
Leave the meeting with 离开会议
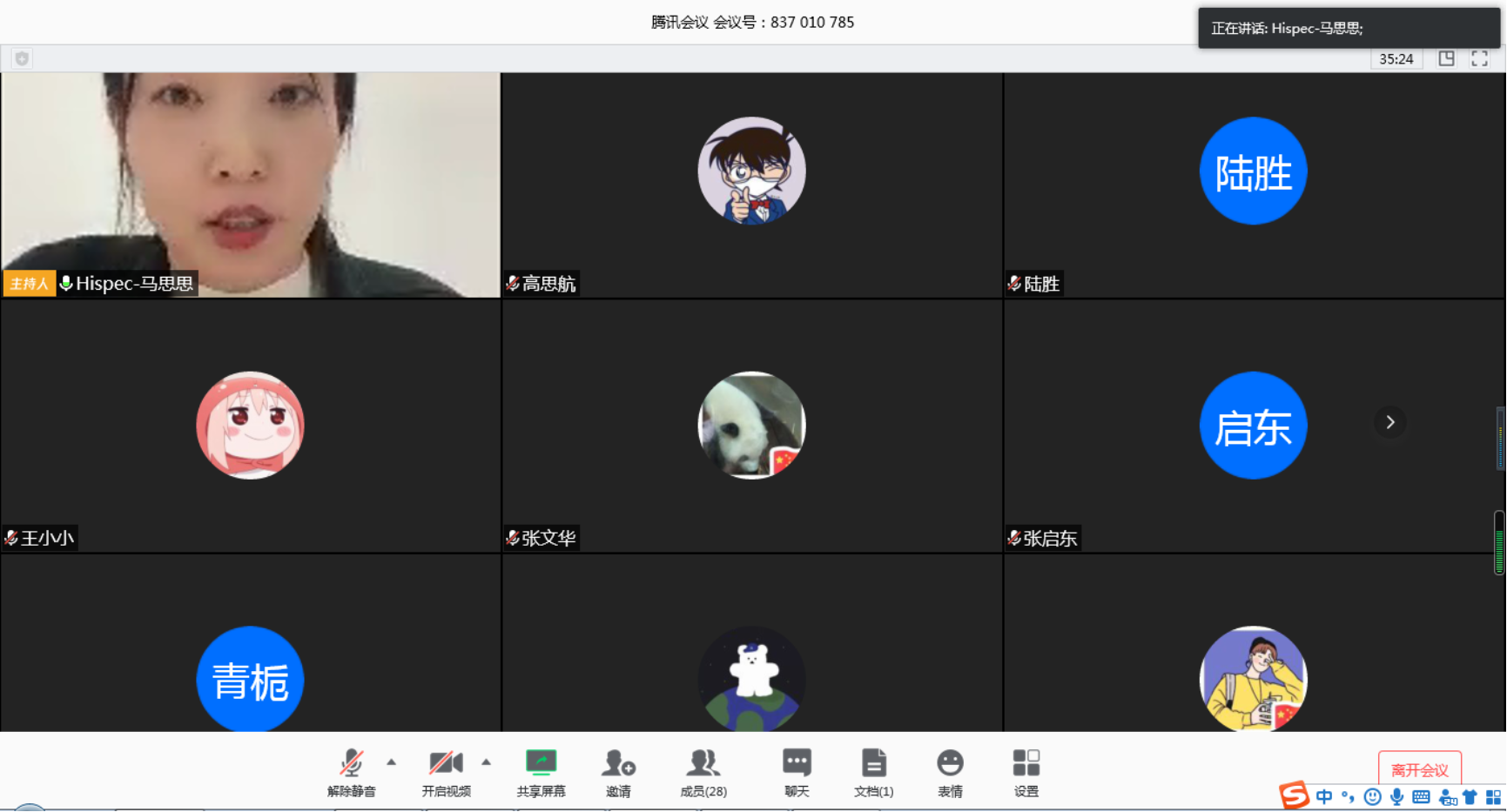pos(1420,768)
